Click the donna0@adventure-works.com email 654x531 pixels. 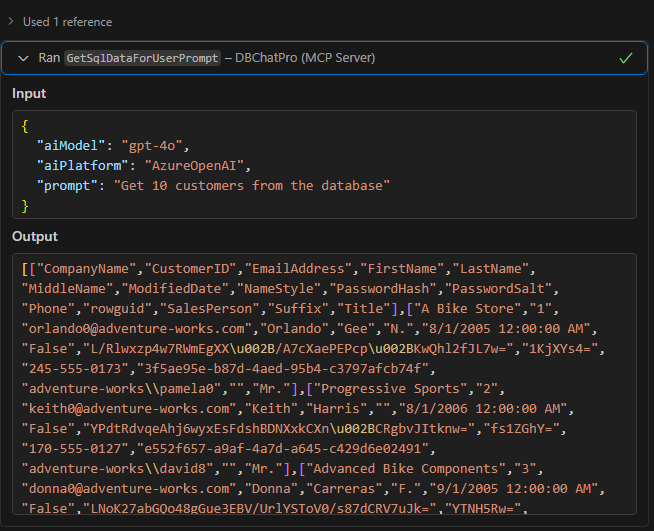(x=129, y=489)
